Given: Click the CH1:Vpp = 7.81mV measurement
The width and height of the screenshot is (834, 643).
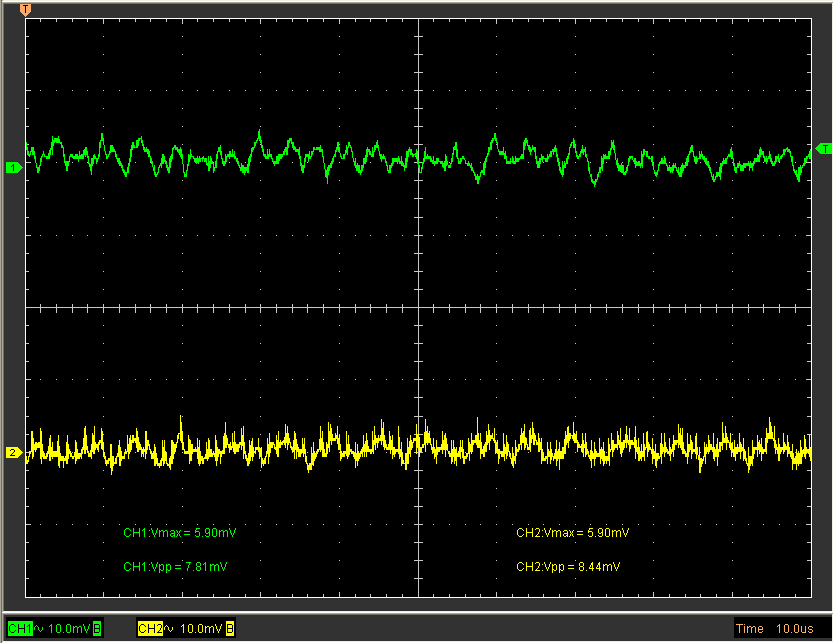Looking at the screenshot, I should (x=175, y=566).
